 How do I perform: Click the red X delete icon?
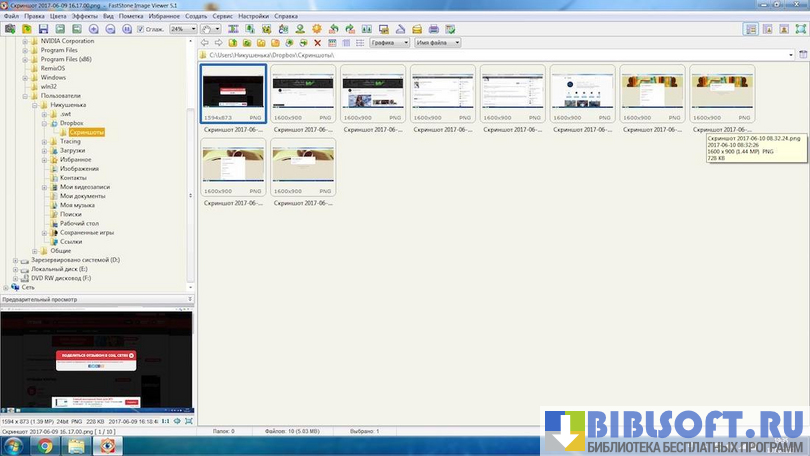click(318, 43)
